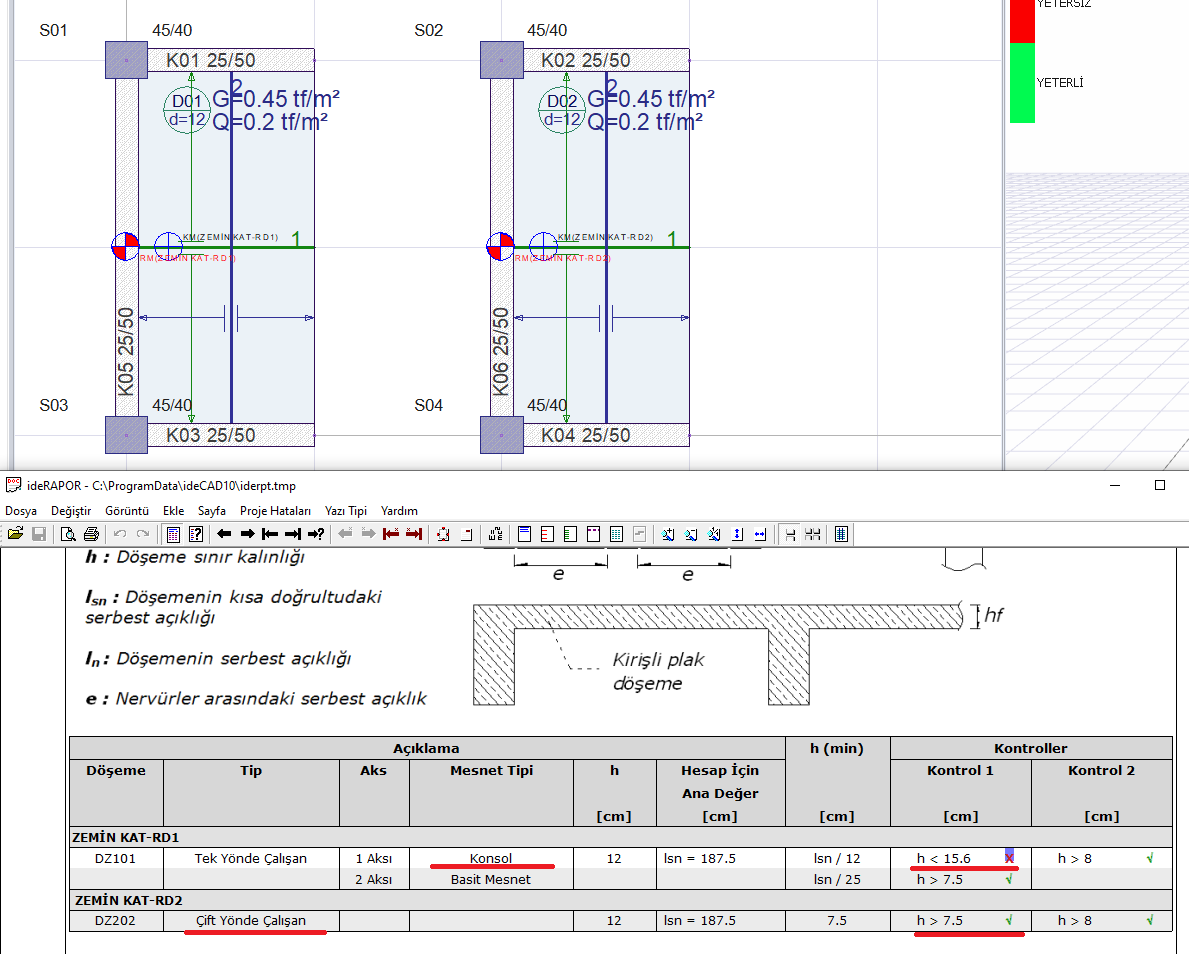
Task: Click the next project error red arrow
Action: [x=413, y=534]
